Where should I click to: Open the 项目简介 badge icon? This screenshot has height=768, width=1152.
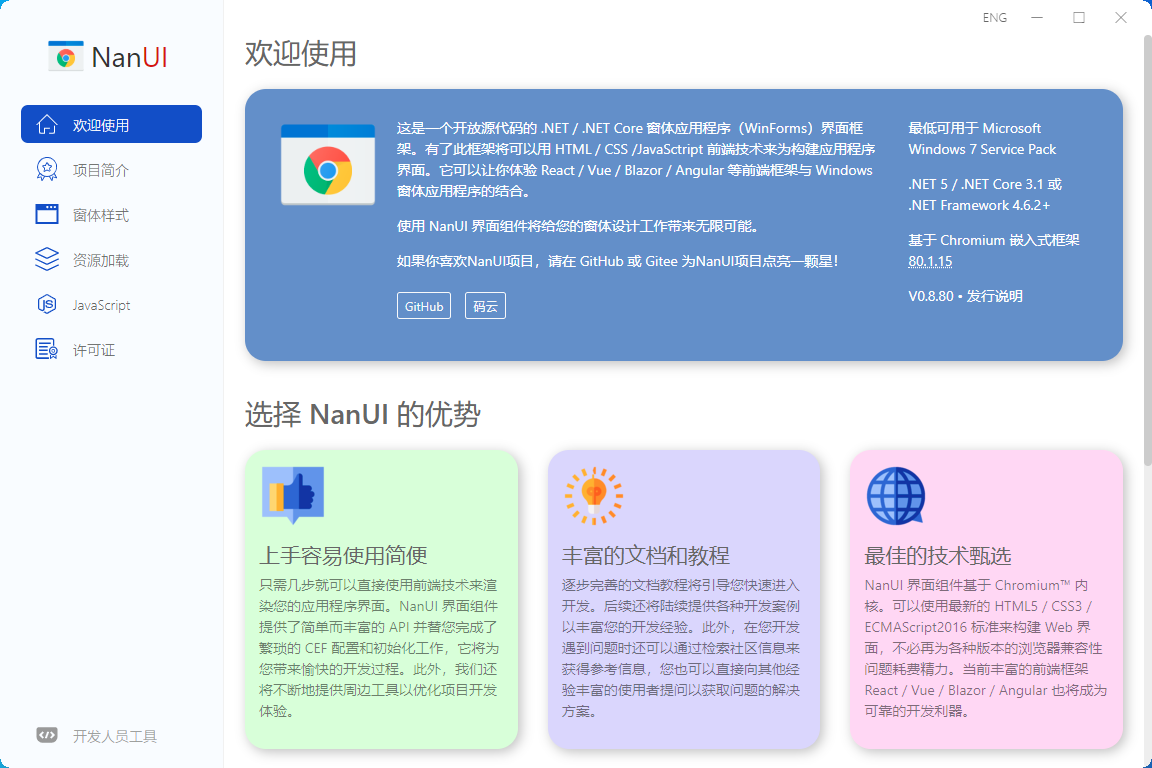46,169
